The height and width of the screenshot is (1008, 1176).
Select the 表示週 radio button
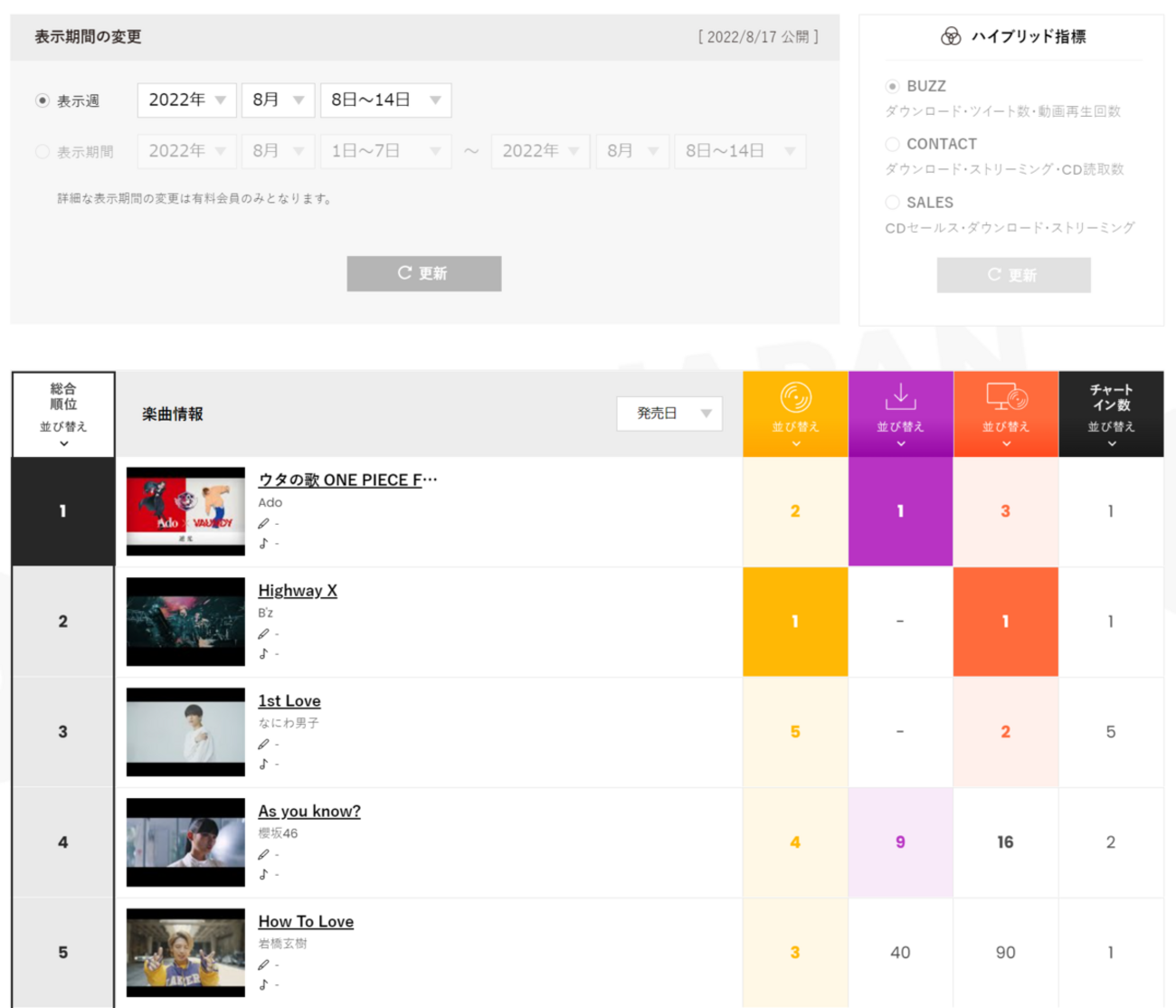tap(43, 100)
